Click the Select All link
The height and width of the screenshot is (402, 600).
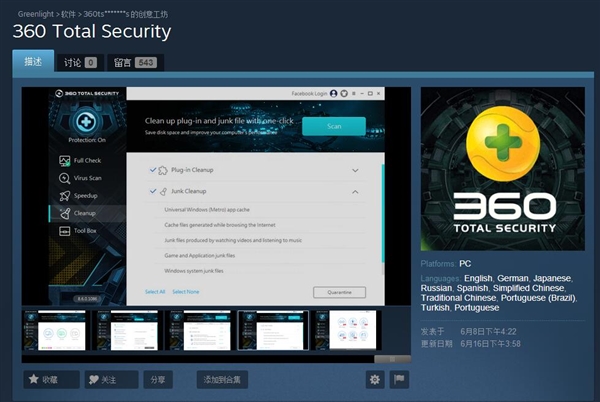tap(155, 292)
